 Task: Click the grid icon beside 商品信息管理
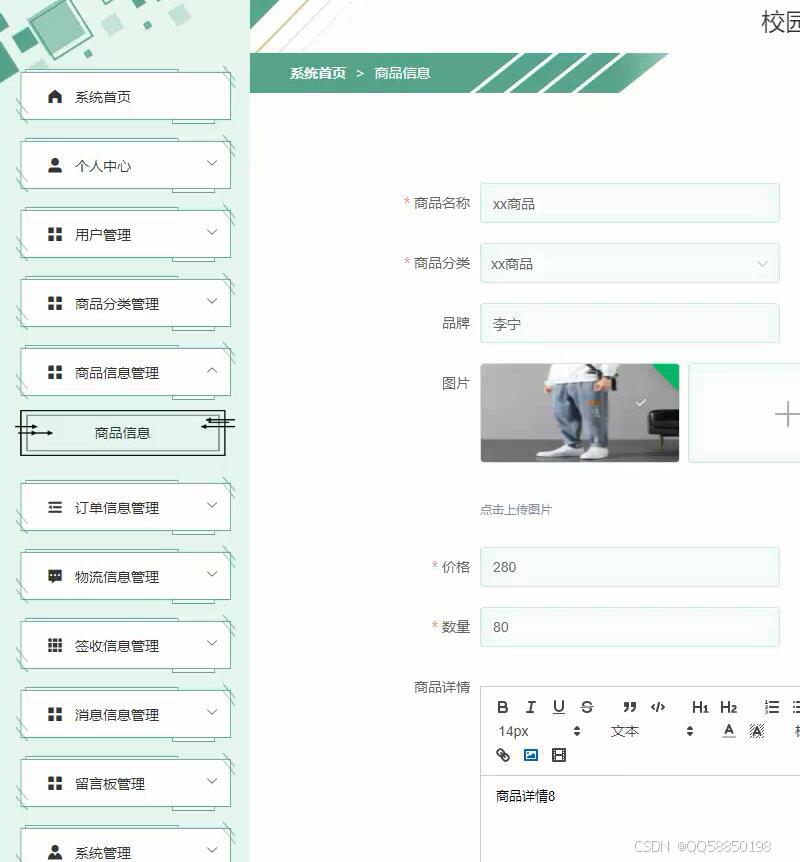click(55, 372)
